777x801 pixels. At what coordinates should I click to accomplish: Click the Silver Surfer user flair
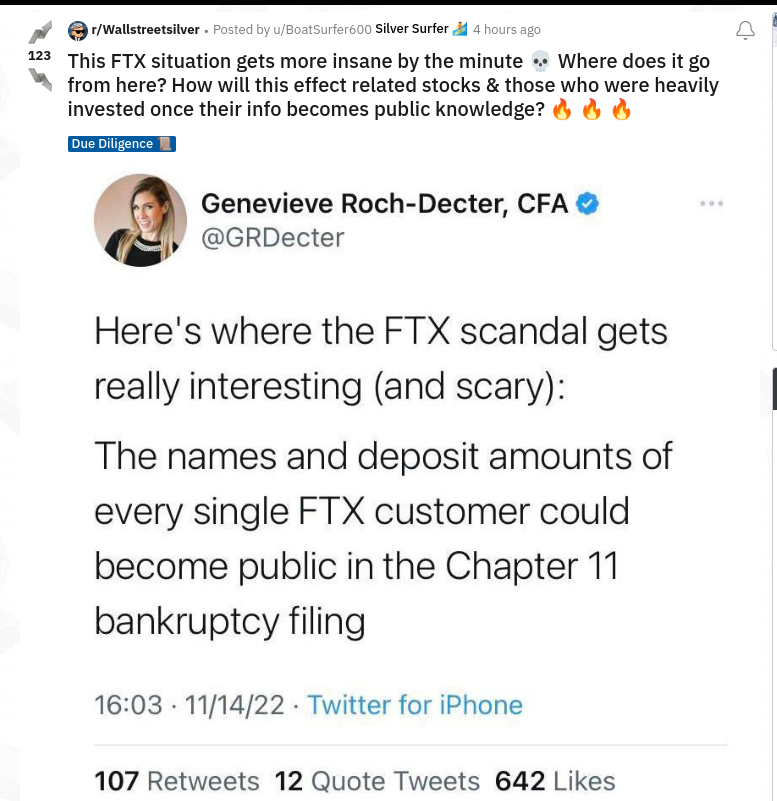click(x=411, y=29)
